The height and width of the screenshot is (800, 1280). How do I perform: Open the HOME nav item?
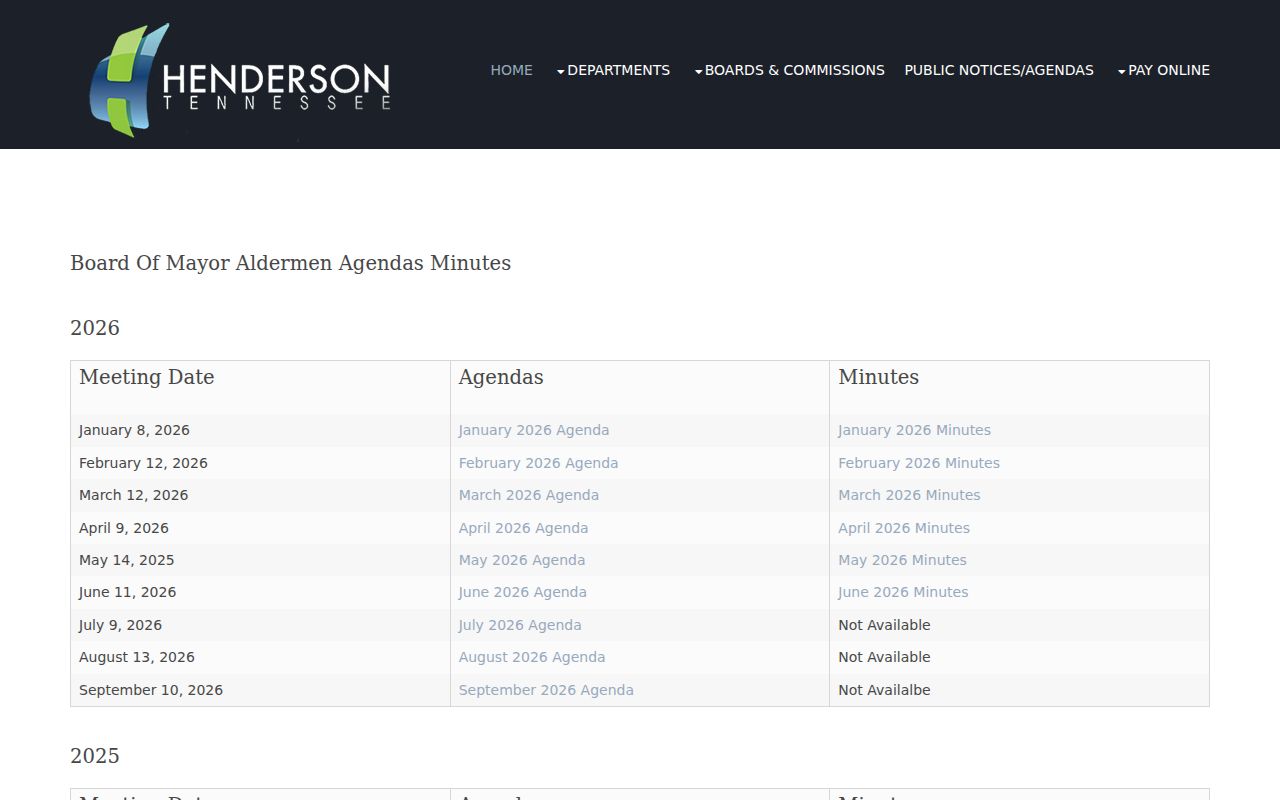tap(511, 70)
